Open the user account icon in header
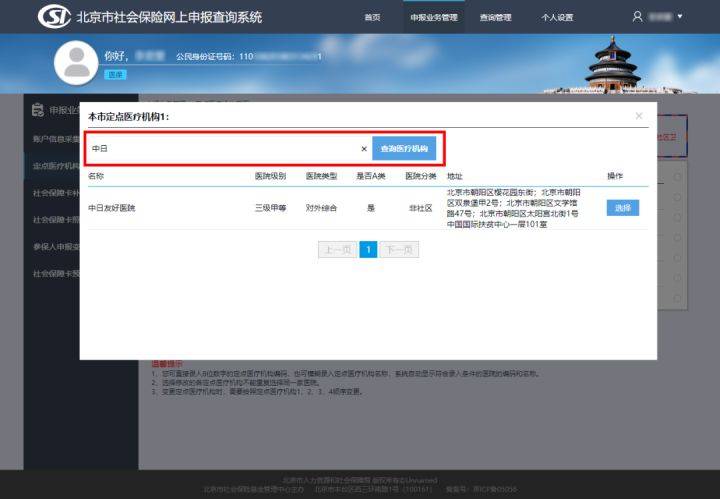 pos(637,17)
